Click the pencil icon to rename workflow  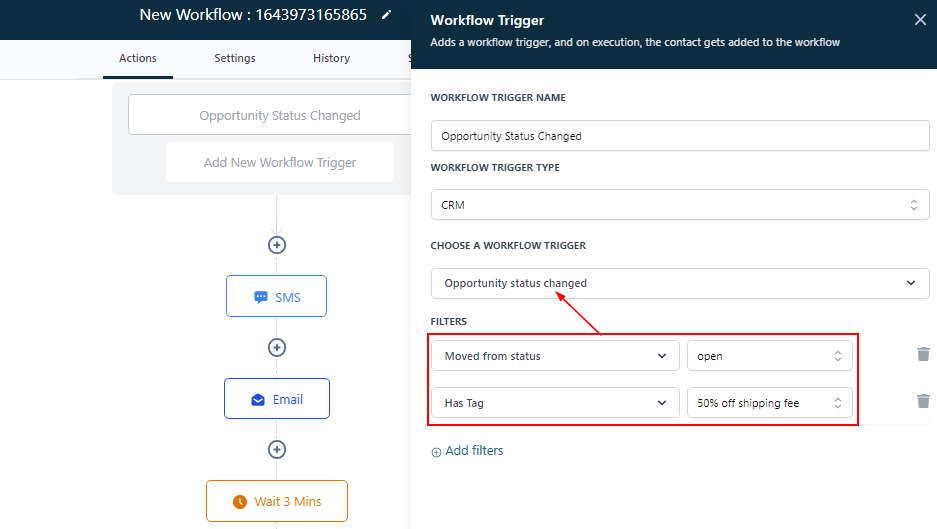387,15
